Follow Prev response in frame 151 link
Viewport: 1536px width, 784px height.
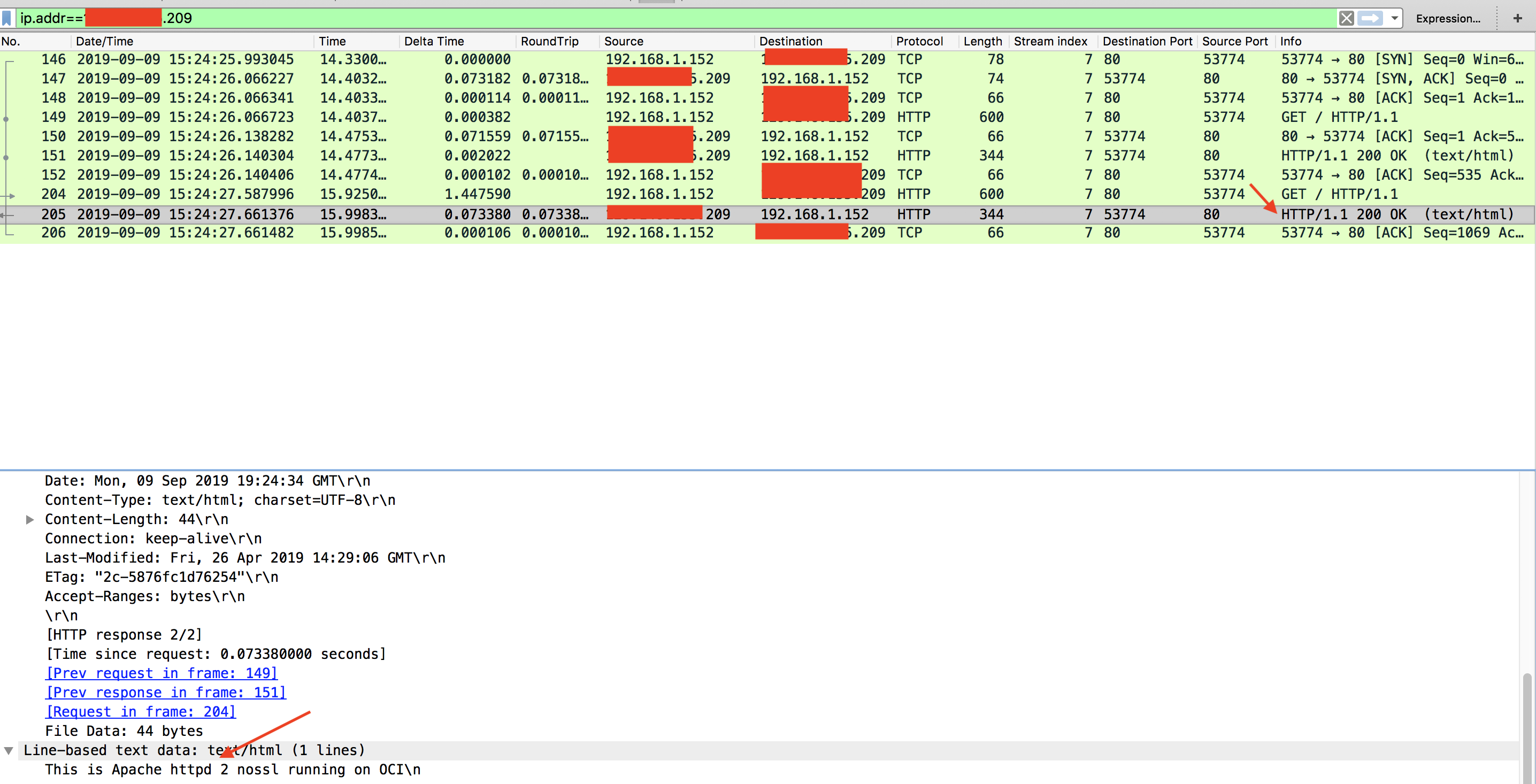[x=166, y=692]
